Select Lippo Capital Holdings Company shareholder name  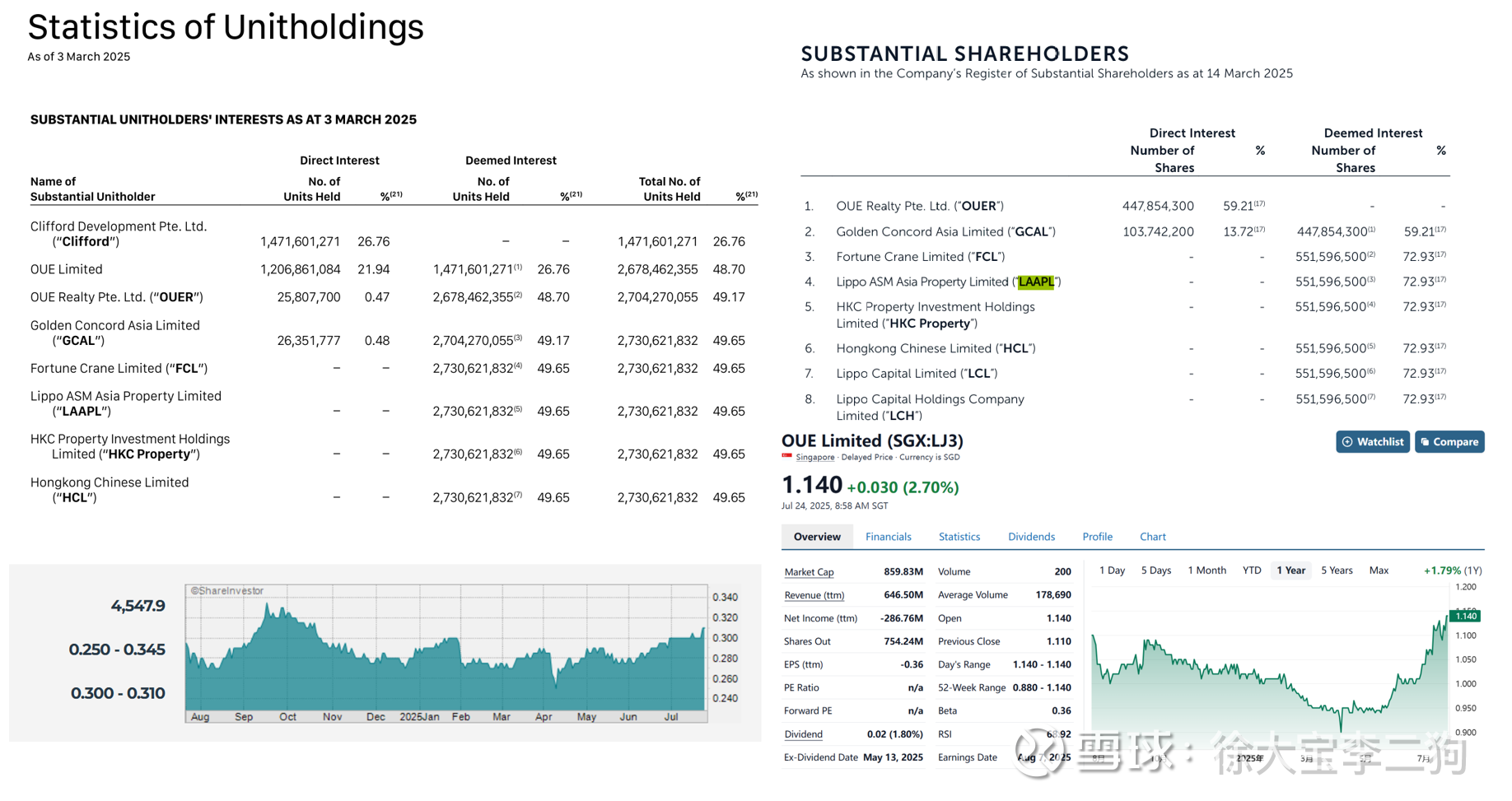[x=930, y=407]
